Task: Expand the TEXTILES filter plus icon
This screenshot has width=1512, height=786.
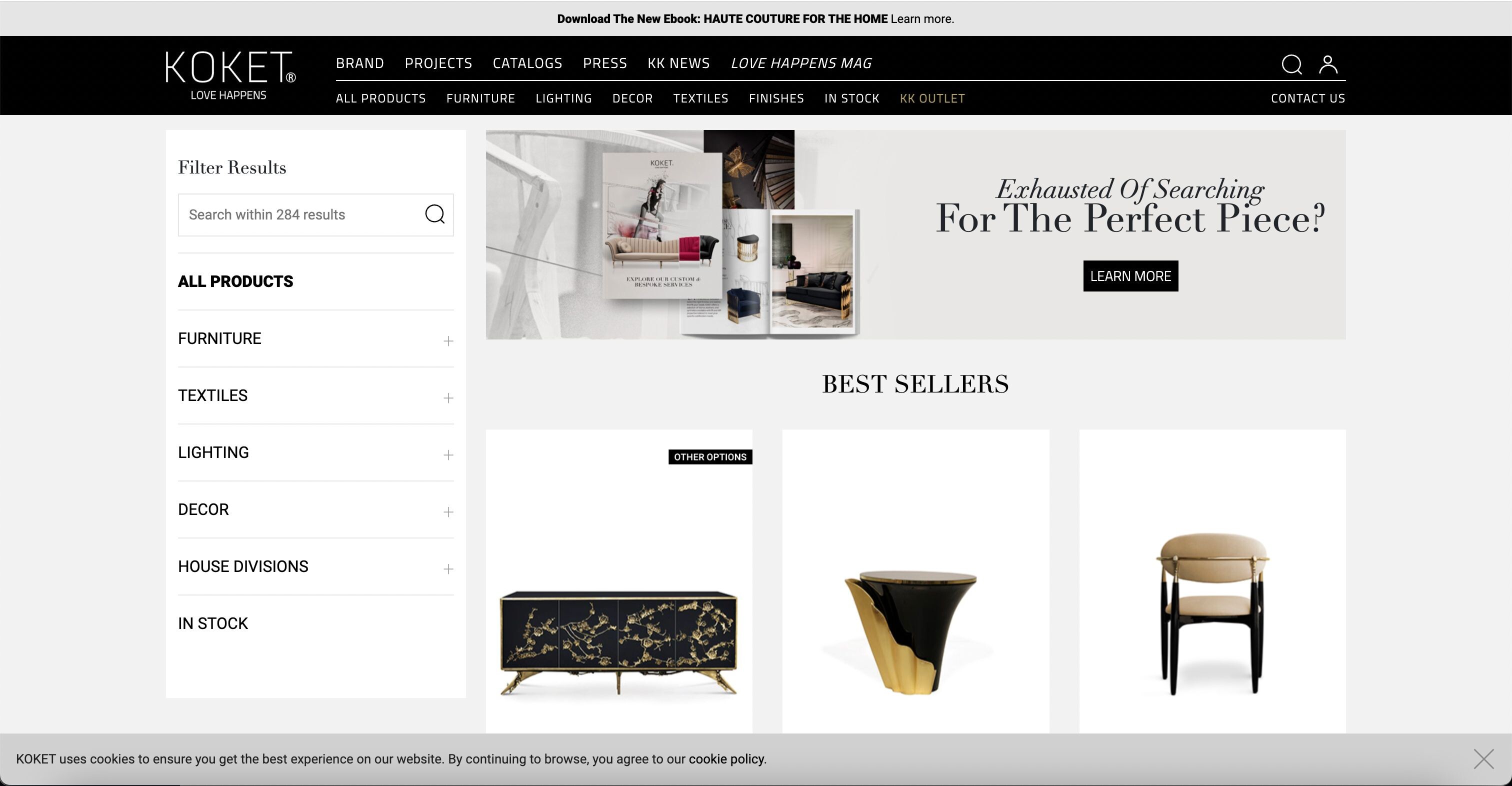Action: click(x=448, y=398)
